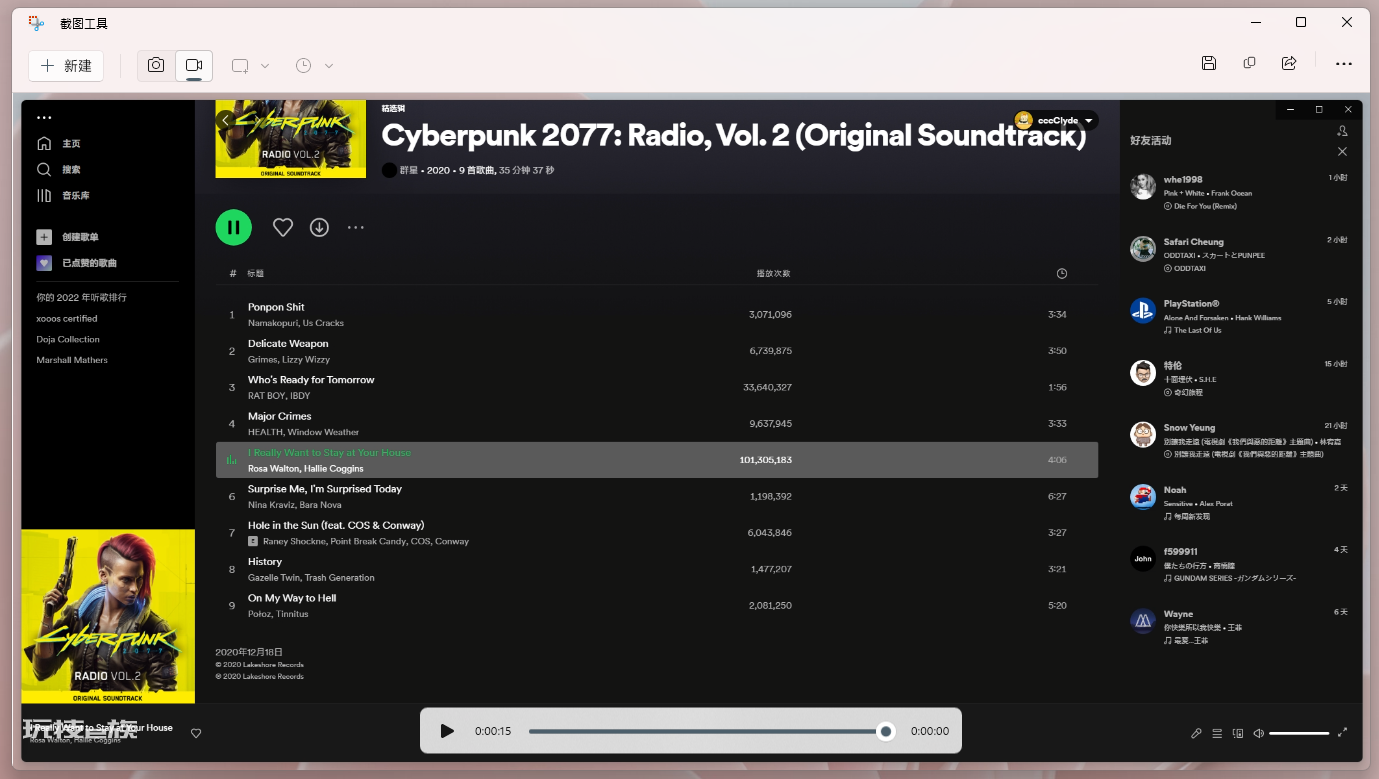The height and width of the screenshot is (779, 1379).
Task: Open the Marshall Mathers playlist
Action: (72, 360)
